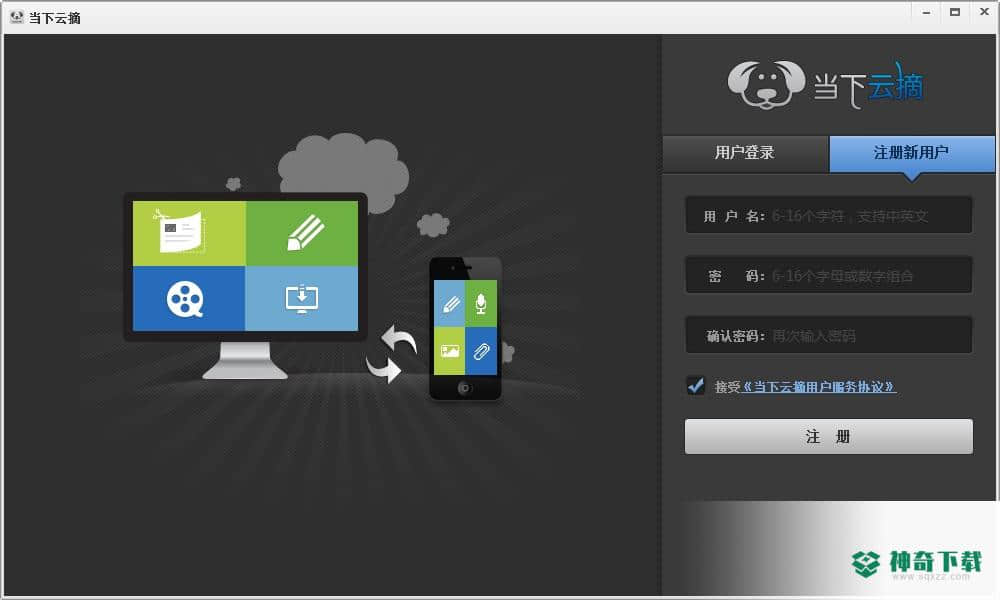The height and width of the screenshot is (600, 1000).
Task: Click the picture tile on the phone
Action: point(450,351)
